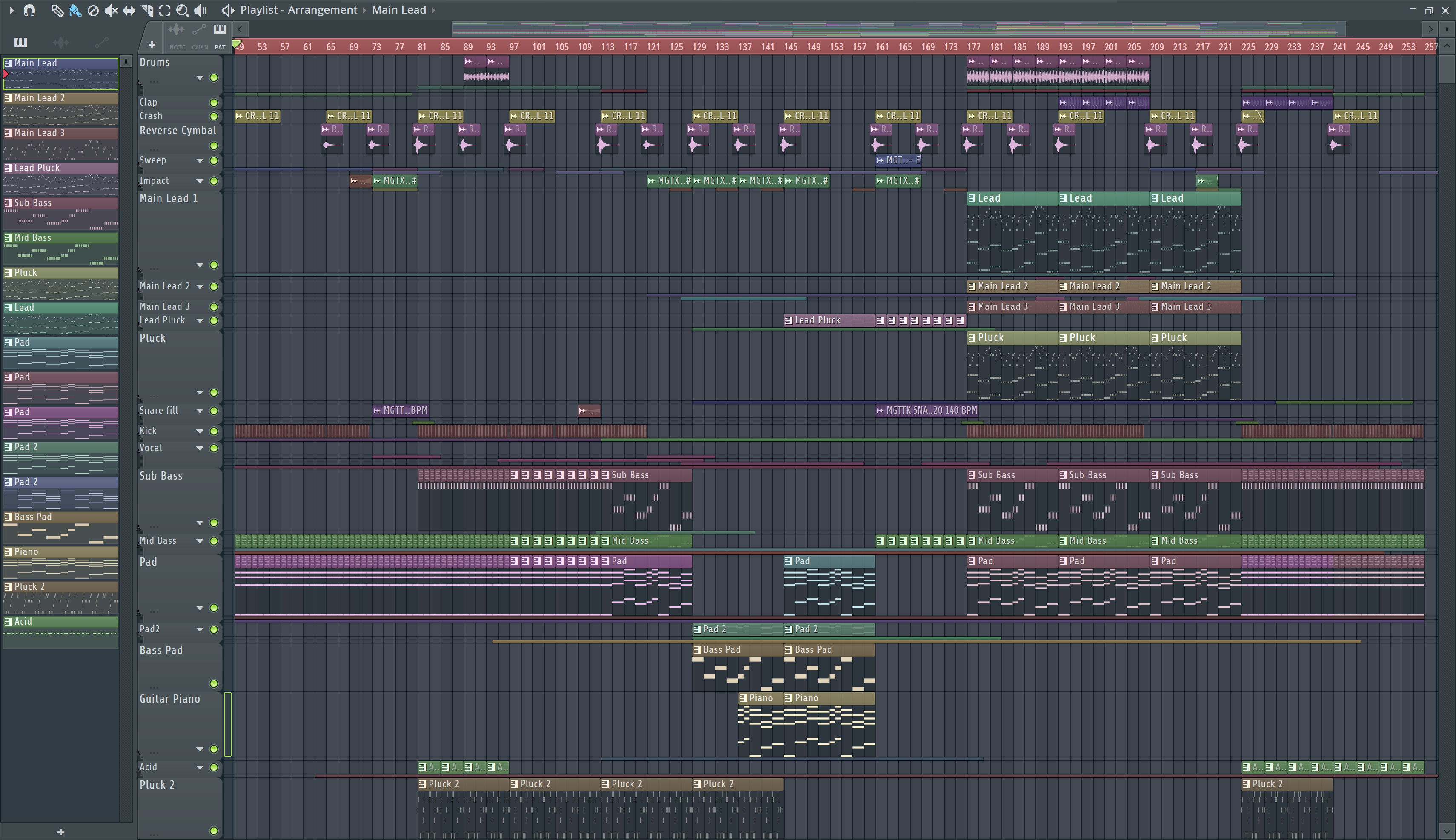This screenshot has height=840, width=1456.
Task: Click the speaker icon beside Playlist title
Action: point(228,10)
